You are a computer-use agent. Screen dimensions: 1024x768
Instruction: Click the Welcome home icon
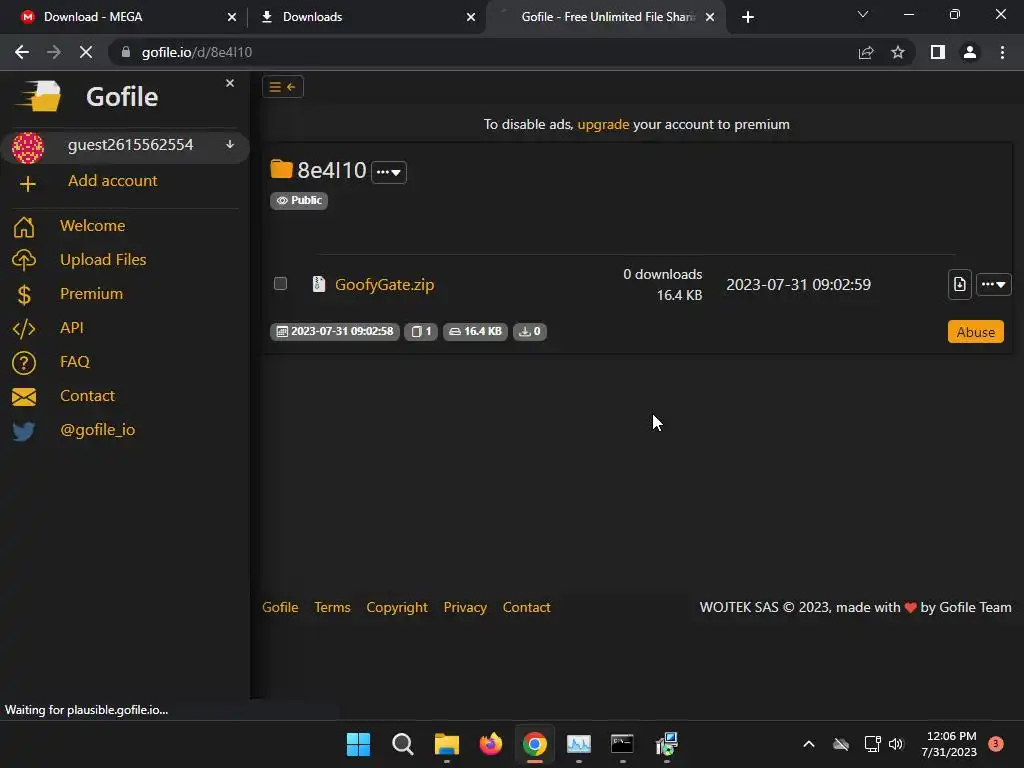(x=24, y=227)
